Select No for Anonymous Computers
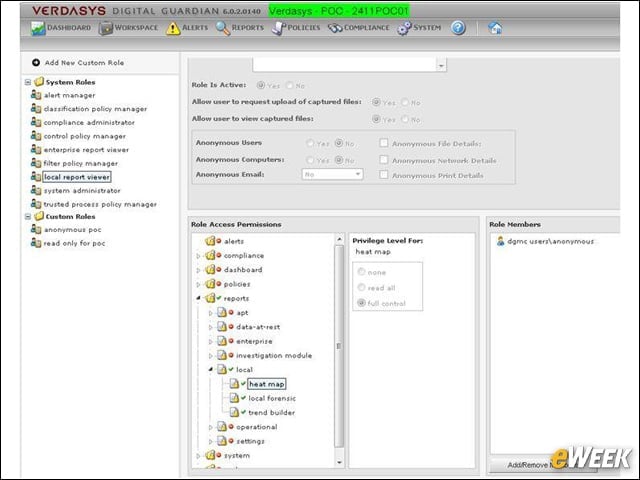 (339, 160)
